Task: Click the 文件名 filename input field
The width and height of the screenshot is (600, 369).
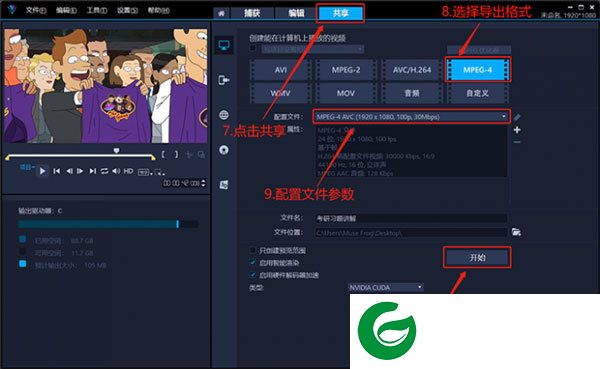Action: point(411,218)
